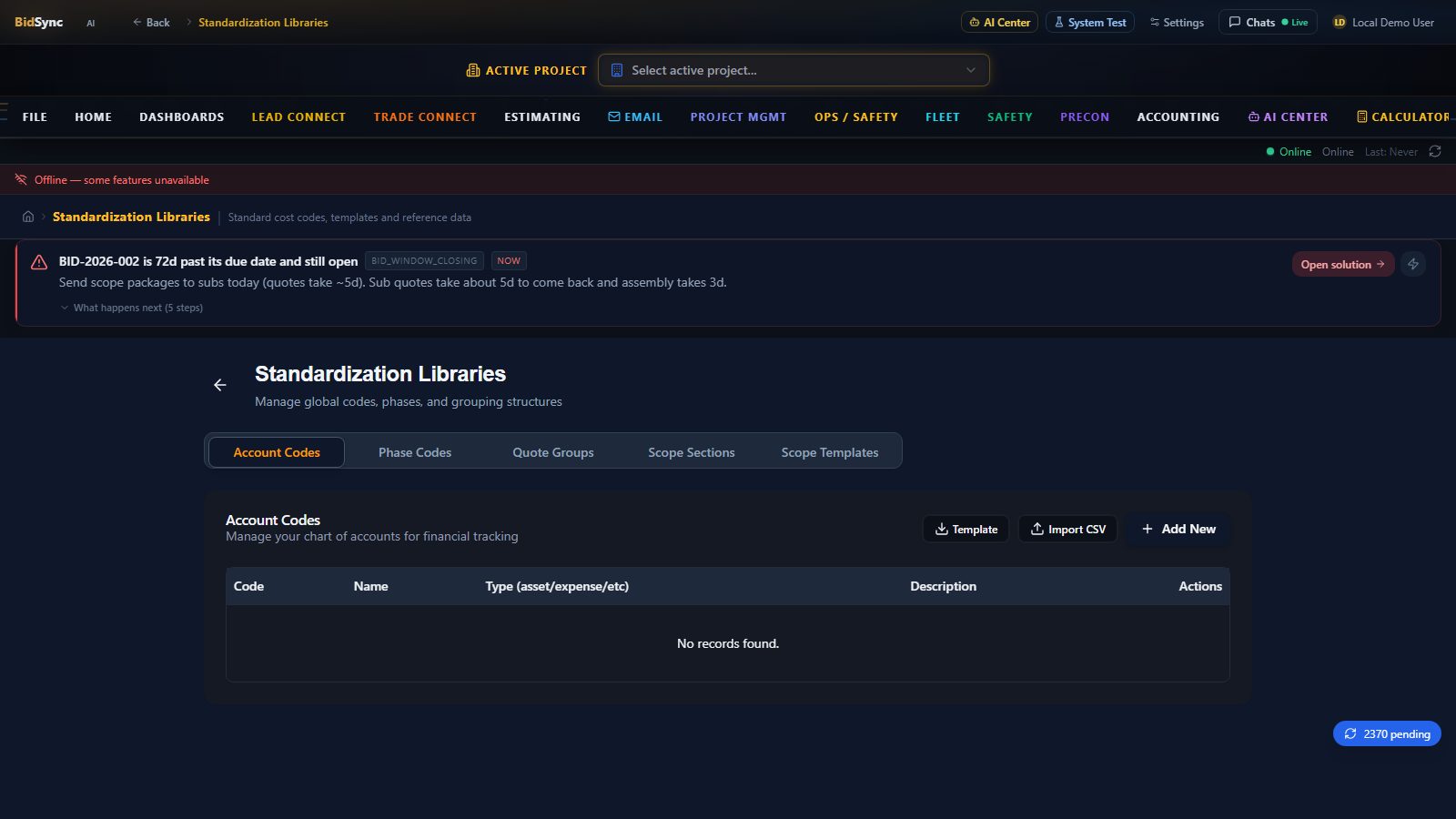Expand the Select active project dropdown
The image size is (1456, 819).
(x=794, y=70)
